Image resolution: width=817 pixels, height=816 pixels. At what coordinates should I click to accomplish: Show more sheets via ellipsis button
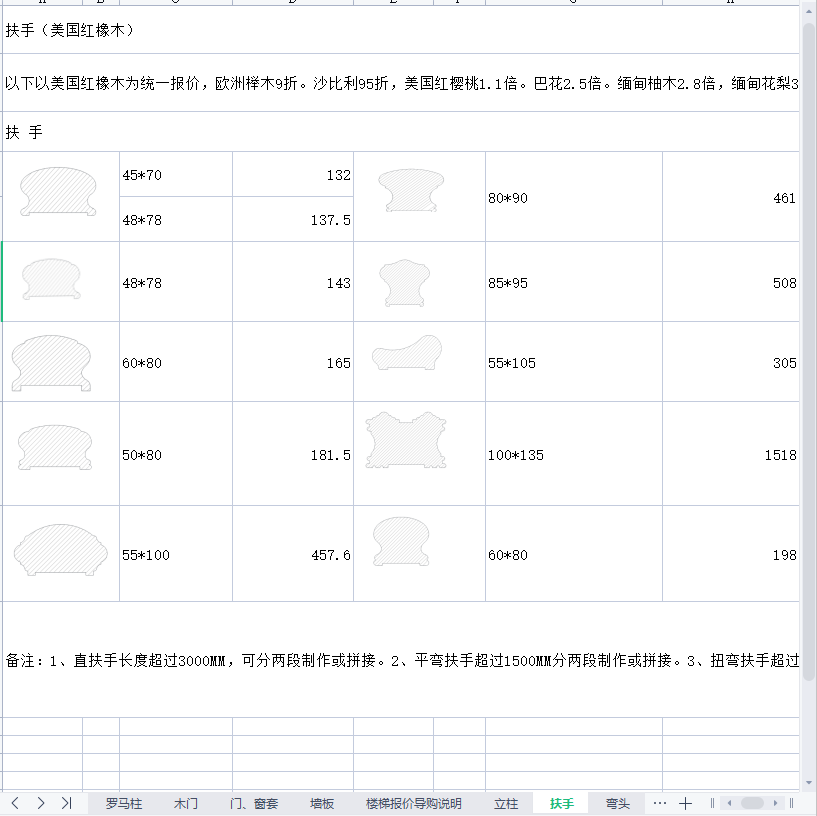pyautogui.click(x=659, y=803)
